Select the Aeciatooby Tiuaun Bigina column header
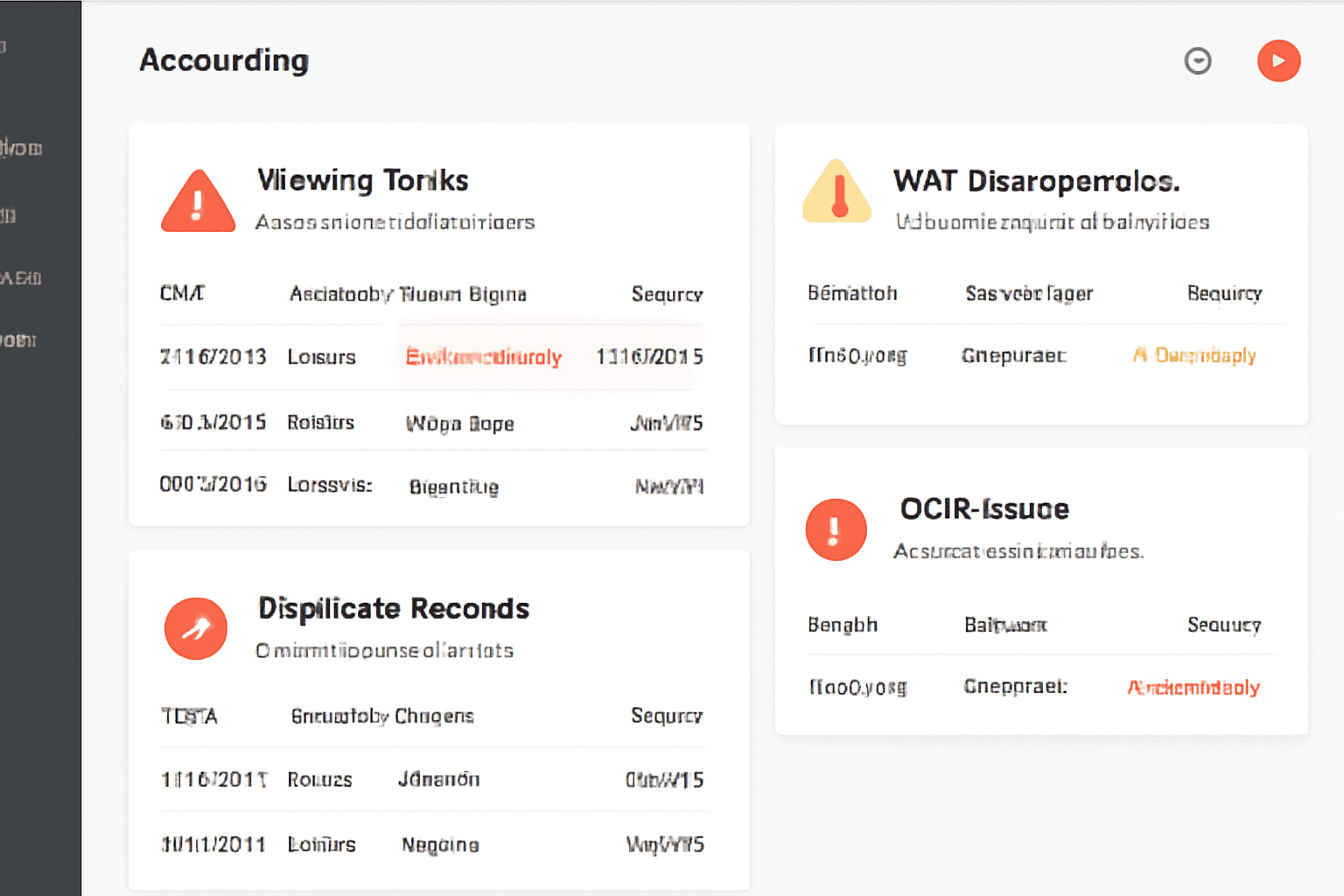The height and width of the screenshot is (896, 1344). click(408, 294)
